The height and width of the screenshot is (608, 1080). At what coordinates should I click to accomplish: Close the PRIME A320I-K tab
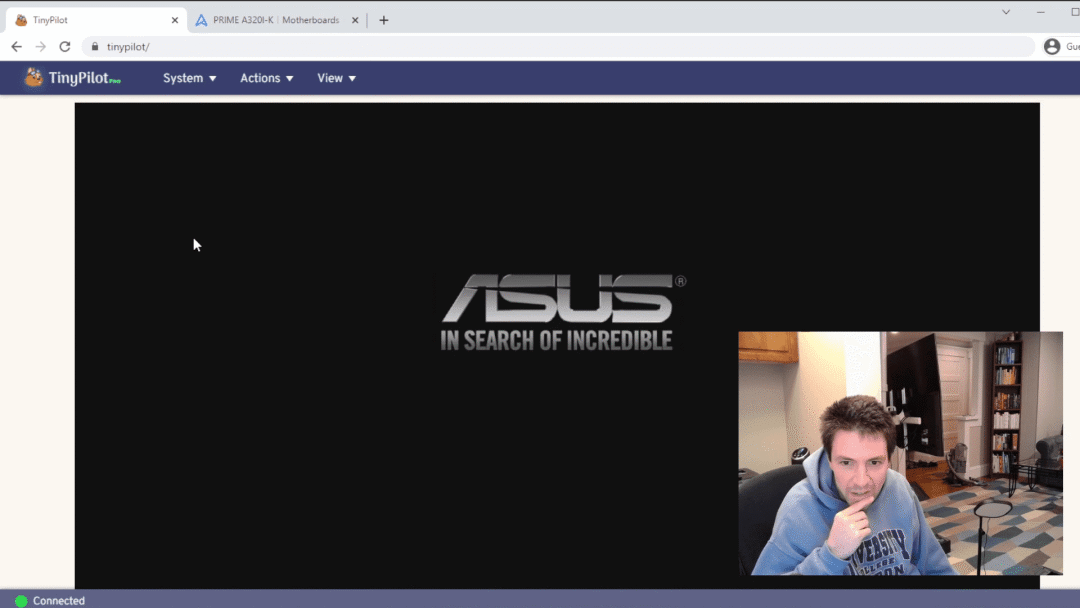(355, 20)
